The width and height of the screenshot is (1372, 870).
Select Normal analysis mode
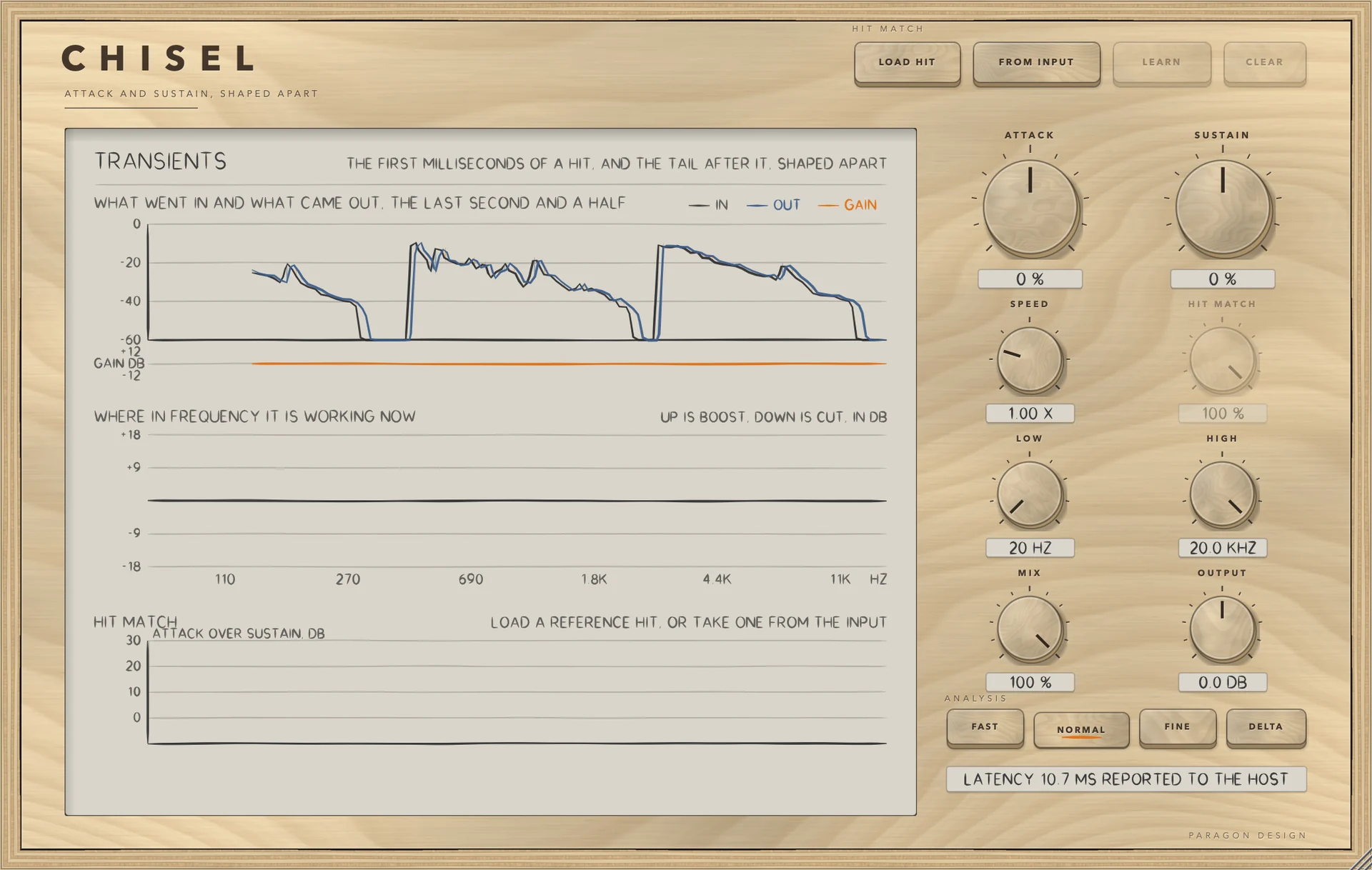click(x=1081, y=729)
